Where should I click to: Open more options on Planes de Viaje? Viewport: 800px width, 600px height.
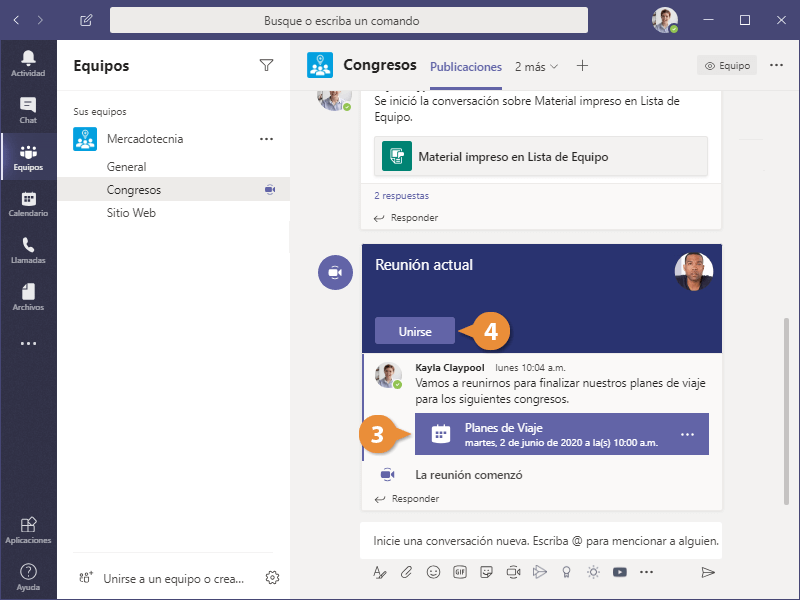pos(687,434)
